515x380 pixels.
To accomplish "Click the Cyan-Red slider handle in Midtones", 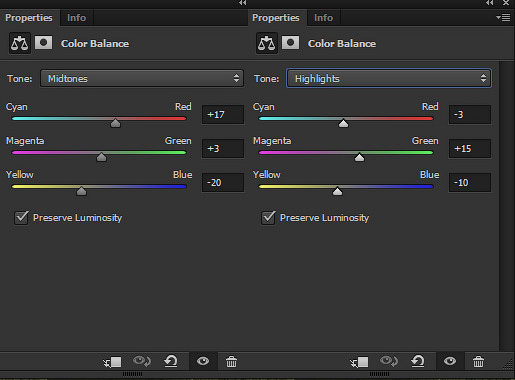I will (x=115, y=123).
